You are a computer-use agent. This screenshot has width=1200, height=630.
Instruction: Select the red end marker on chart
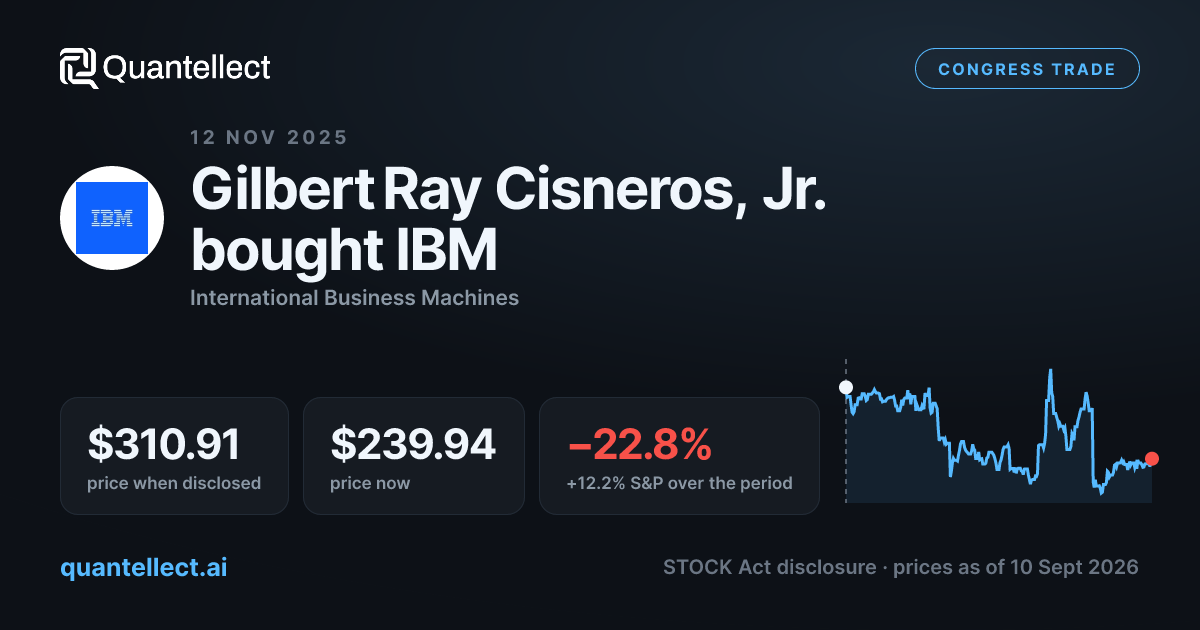pyautogui.click(x=1152, y=459)
